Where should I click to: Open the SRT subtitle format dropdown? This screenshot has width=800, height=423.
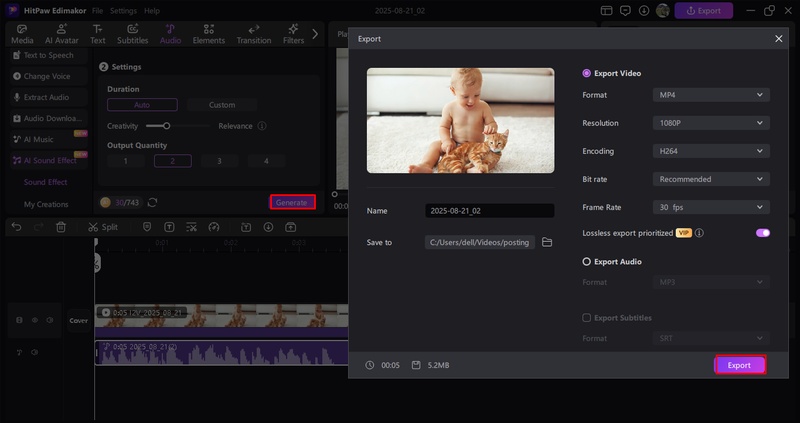point(711,338)
